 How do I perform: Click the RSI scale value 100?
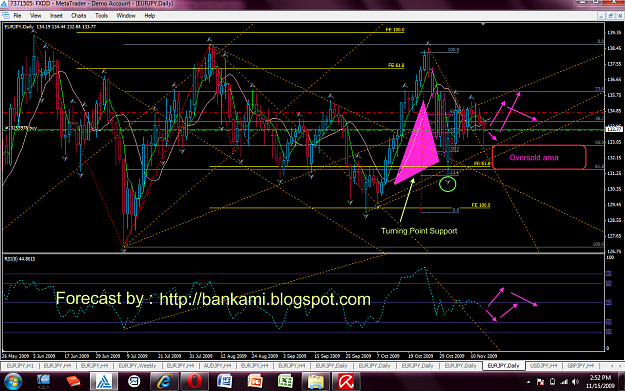pos(610,257)
